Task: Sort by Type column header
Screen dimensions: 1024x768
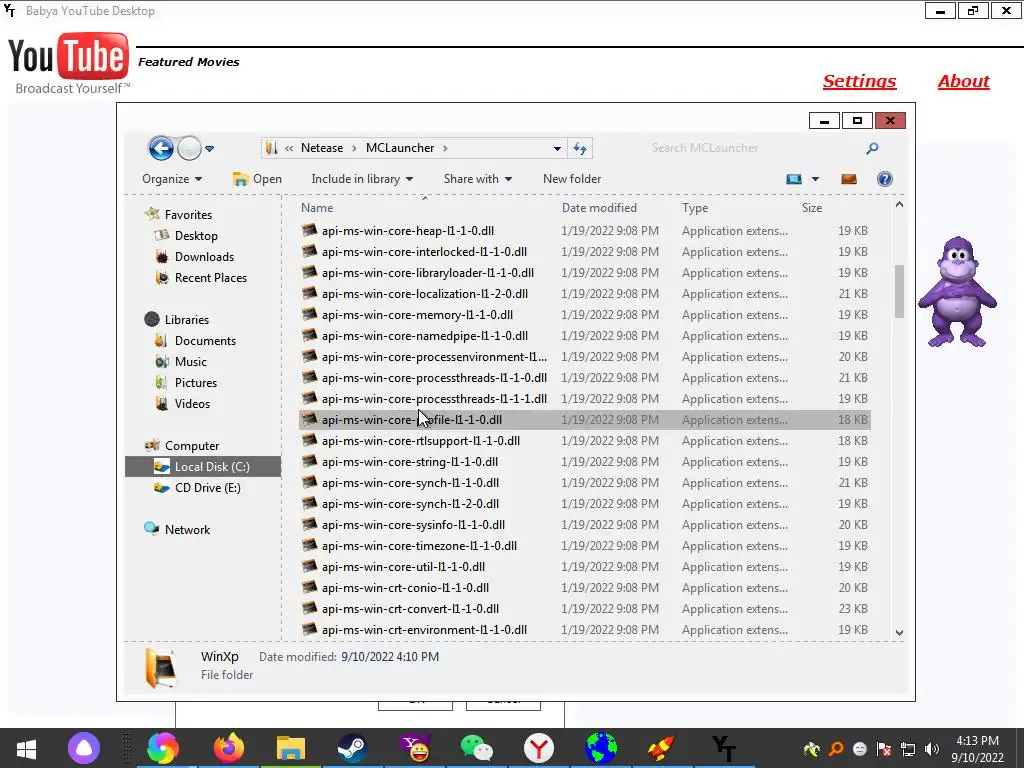Action: pyautogui.click(x=695, y=208)
